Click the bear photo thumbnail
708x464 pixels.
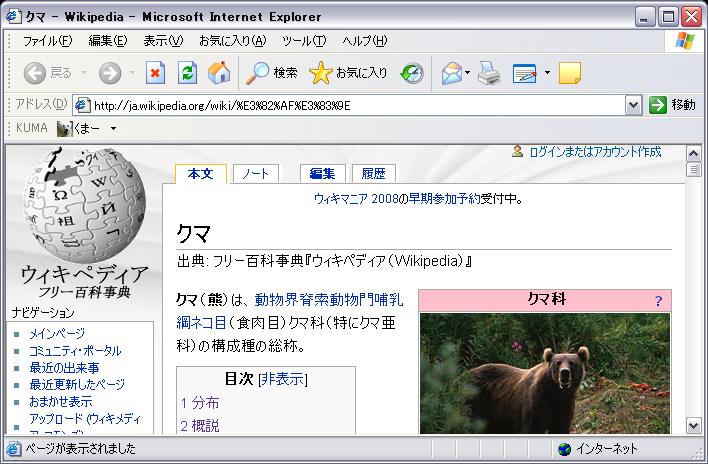pyautogui.click(x=545, y=373)
